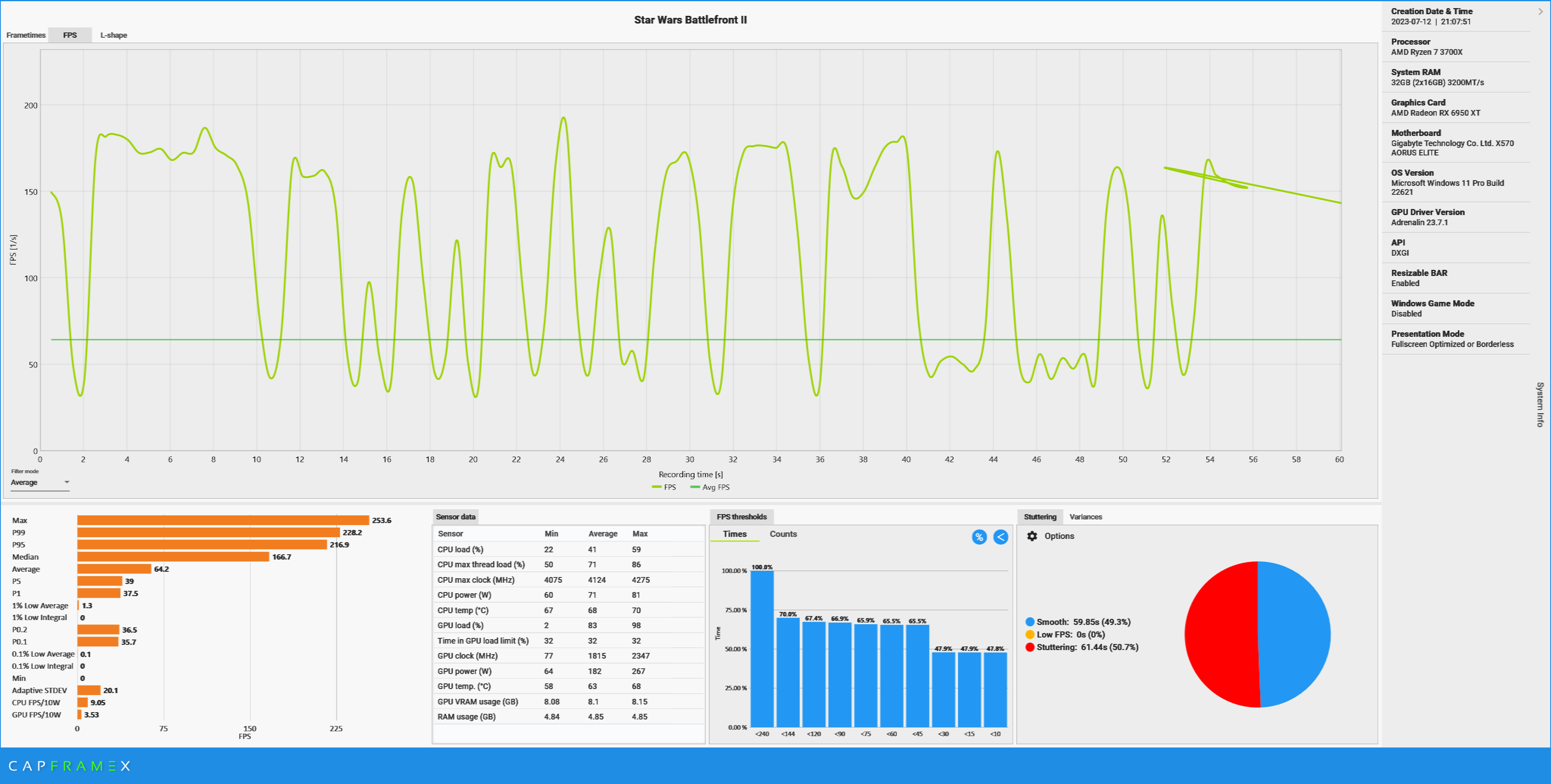Select the Times tab
1551x784 pixels.
point(734,534)
